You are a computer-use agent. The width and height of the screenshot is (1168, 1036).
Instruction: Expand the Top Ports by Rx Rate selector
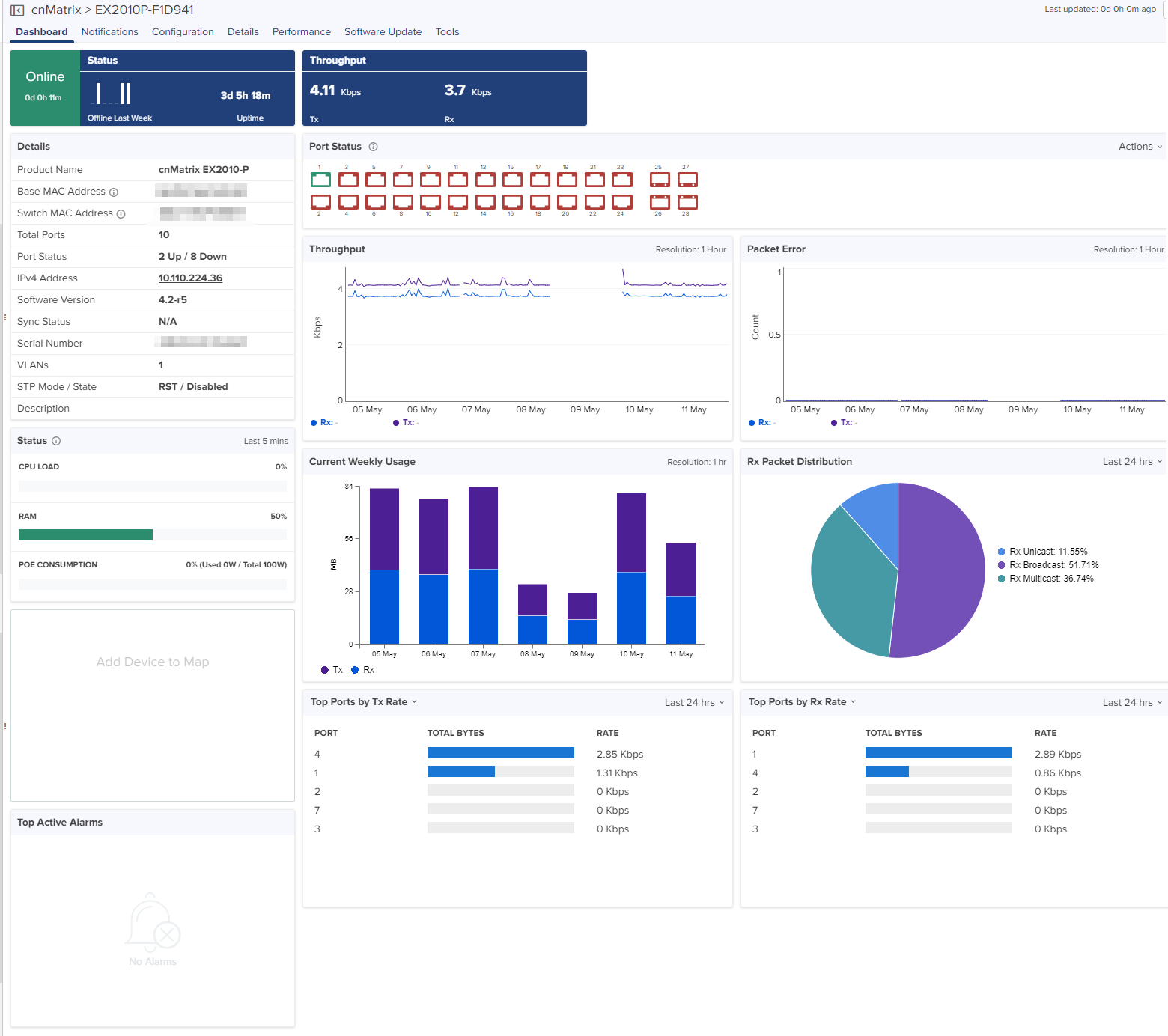click(x=802, y=702)
